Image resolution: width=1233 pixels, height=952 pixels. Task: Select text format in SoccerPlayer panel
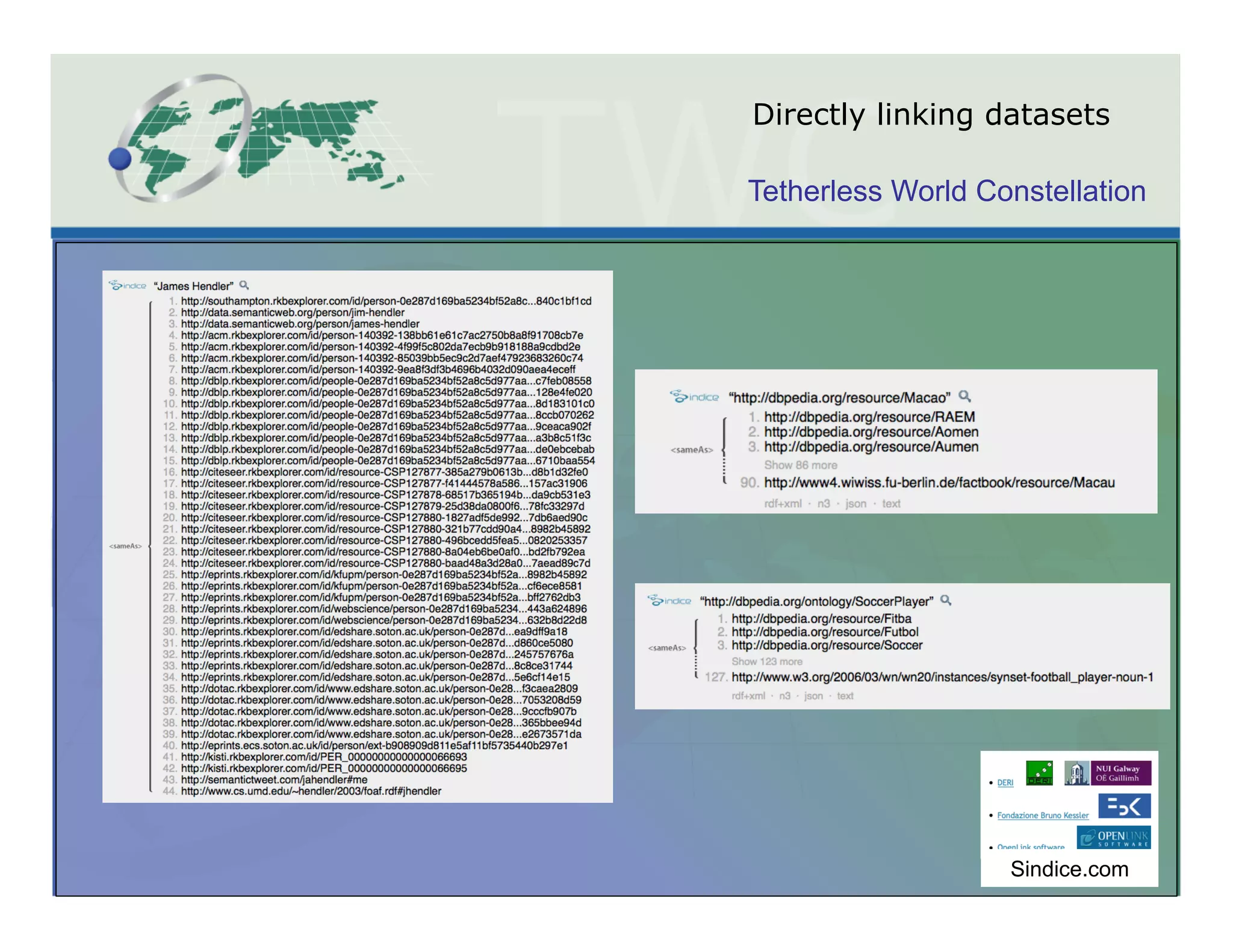845,696
